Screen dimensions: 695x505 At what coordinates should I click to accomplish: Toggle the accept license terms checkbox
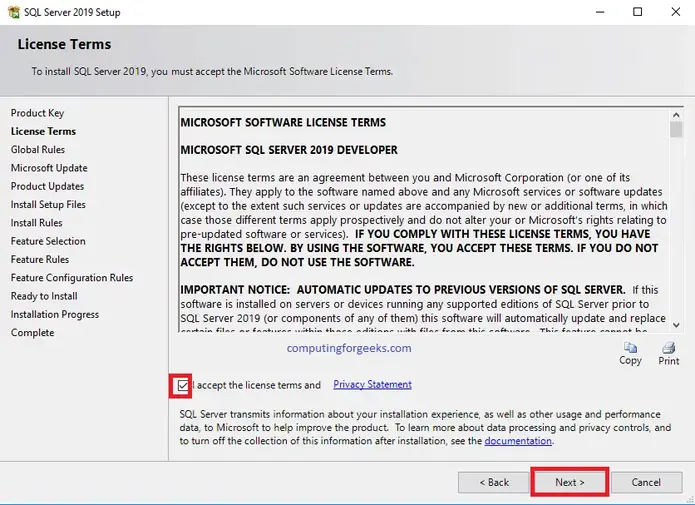[182, 385]
